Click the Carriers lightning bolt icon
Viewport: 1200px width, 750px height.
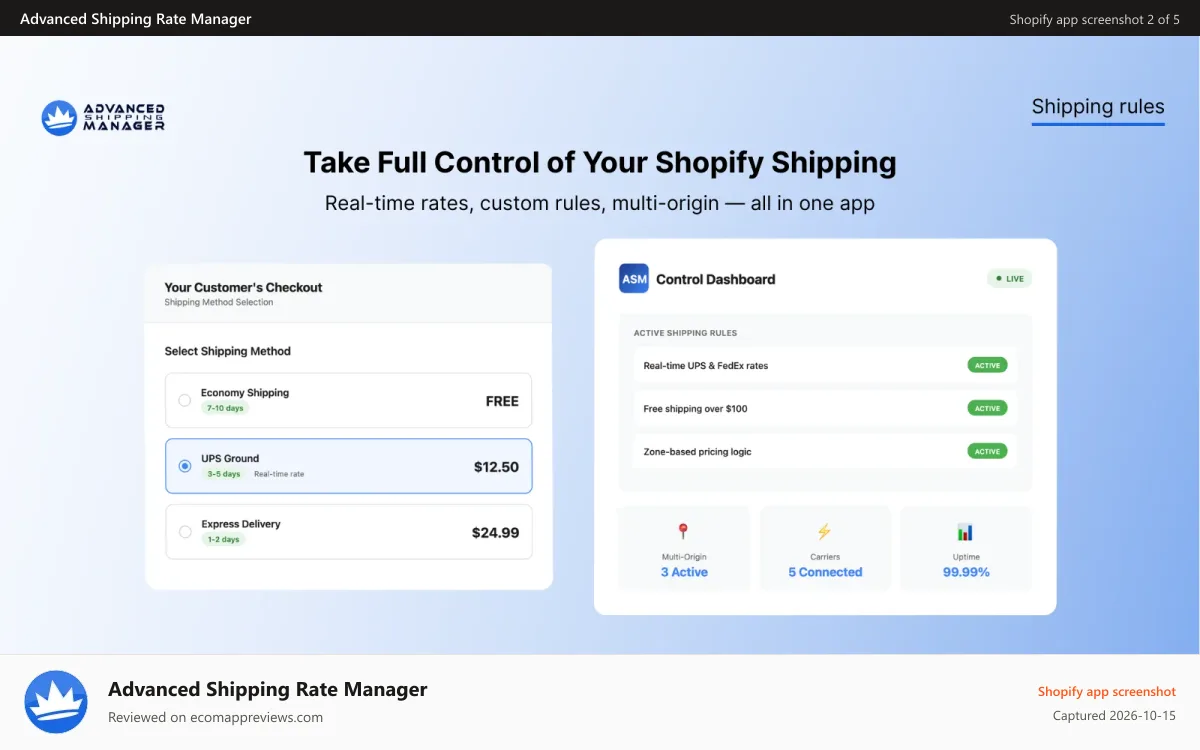tap(825, 532)
